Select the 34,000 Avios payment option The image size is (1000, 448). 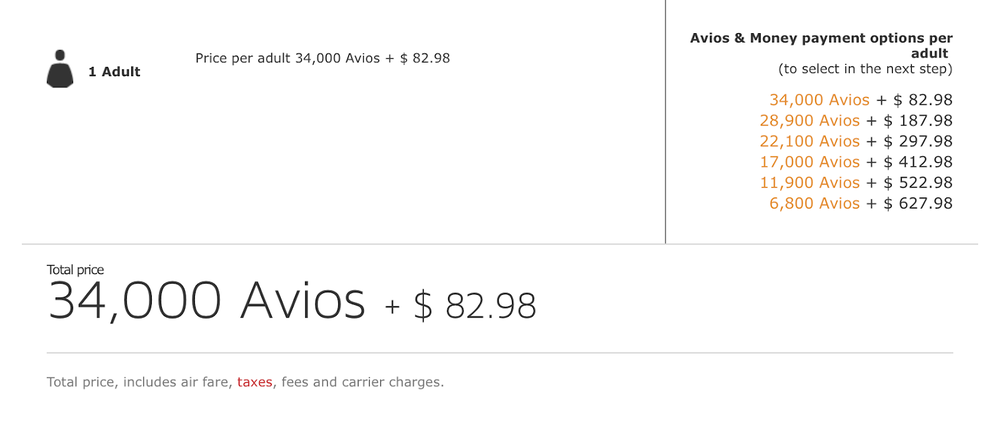(819, 100)
